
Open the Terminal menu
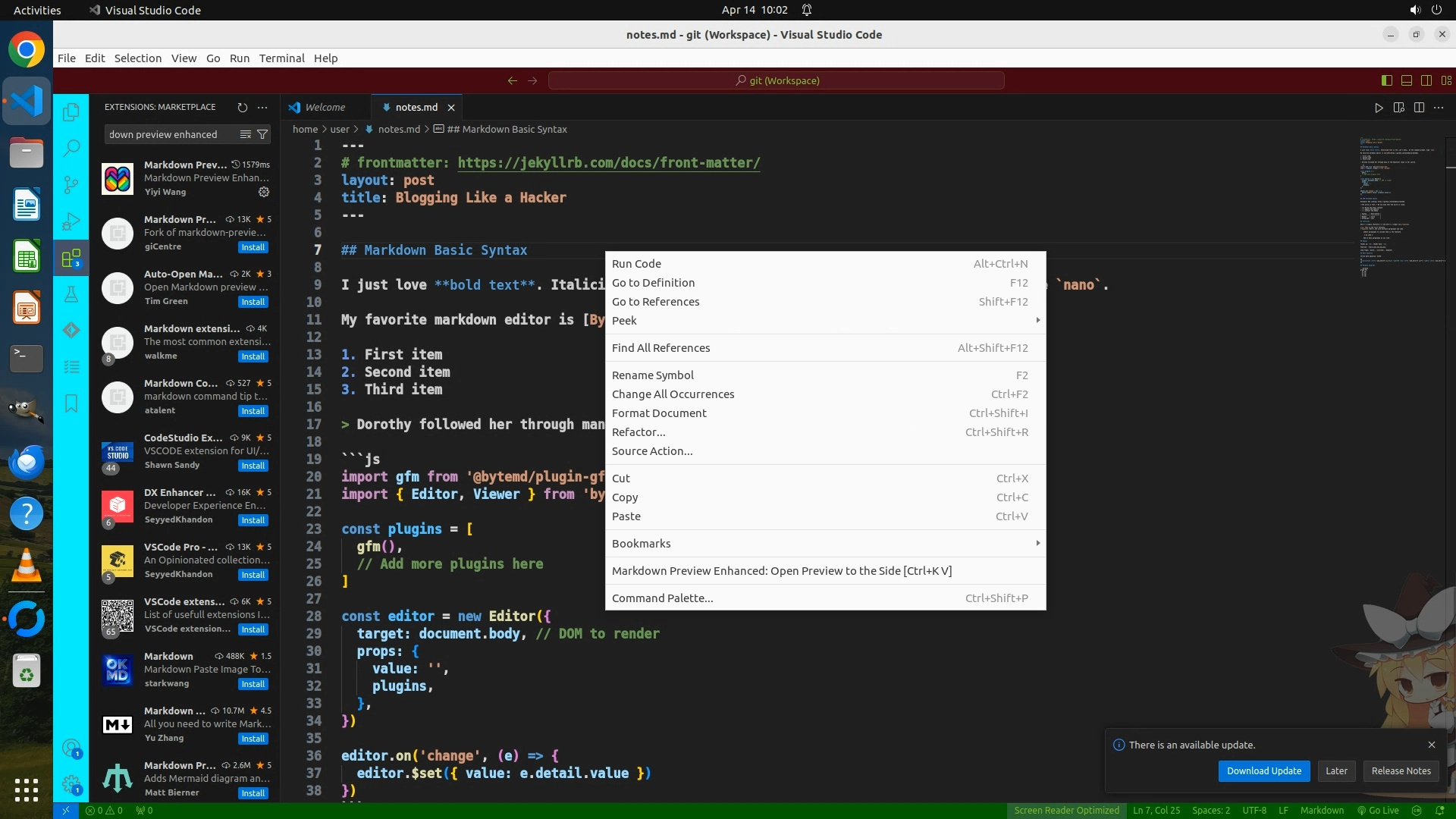[x=281, y=58]
